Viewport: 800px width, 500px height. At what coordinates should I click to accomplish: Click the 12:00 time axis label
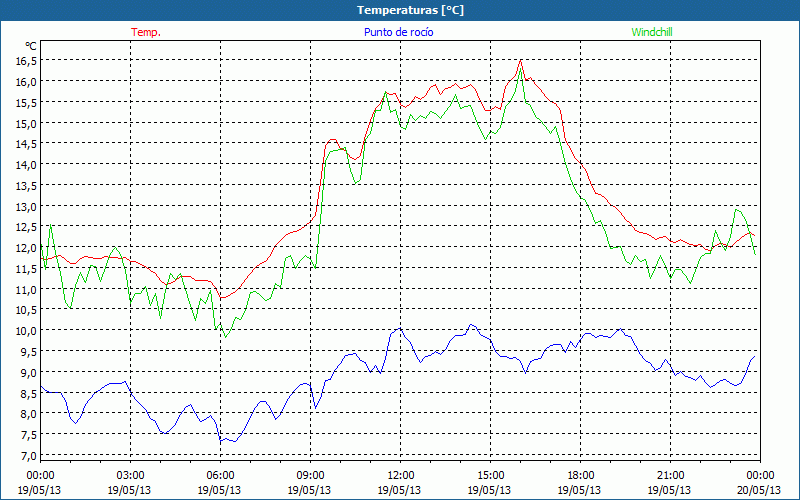(401, 476)
